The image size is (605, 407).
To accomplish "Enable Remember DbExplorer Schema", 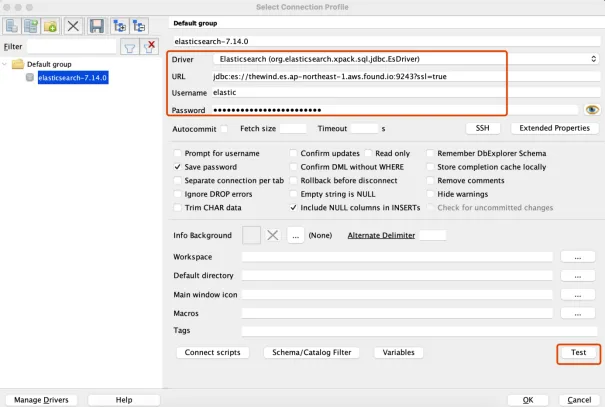I will (x=430, y=153).
